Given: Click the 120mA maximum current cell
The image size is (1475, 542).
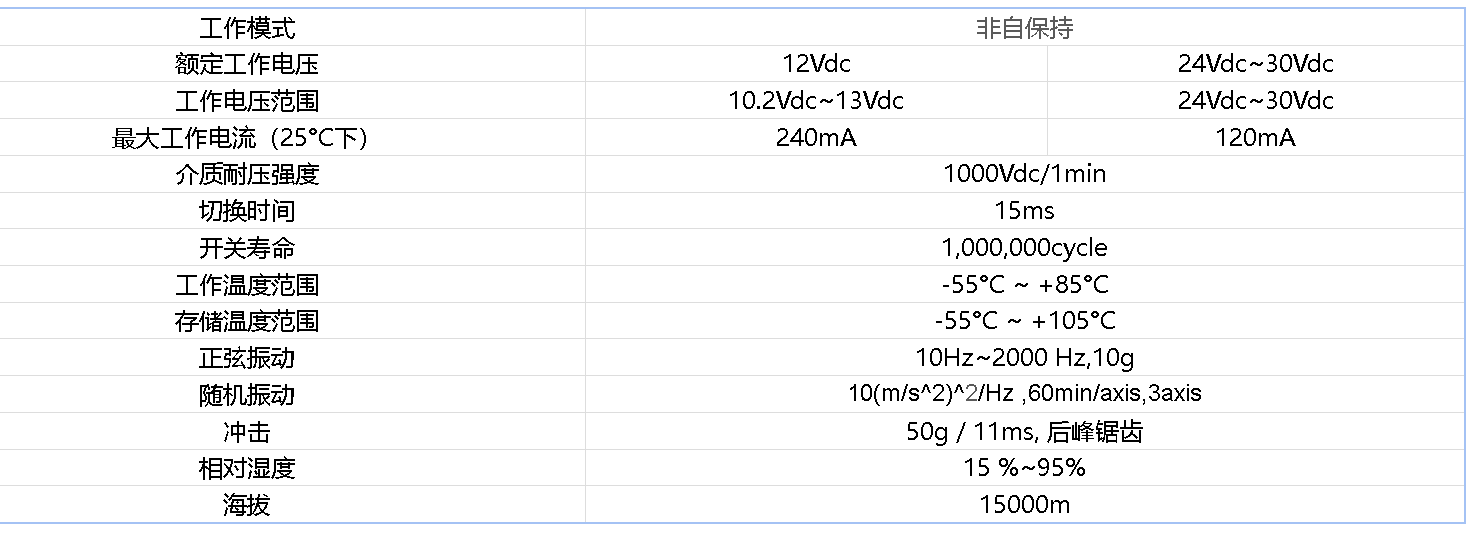Looking at the screenshot, I should pos(1256,138).
